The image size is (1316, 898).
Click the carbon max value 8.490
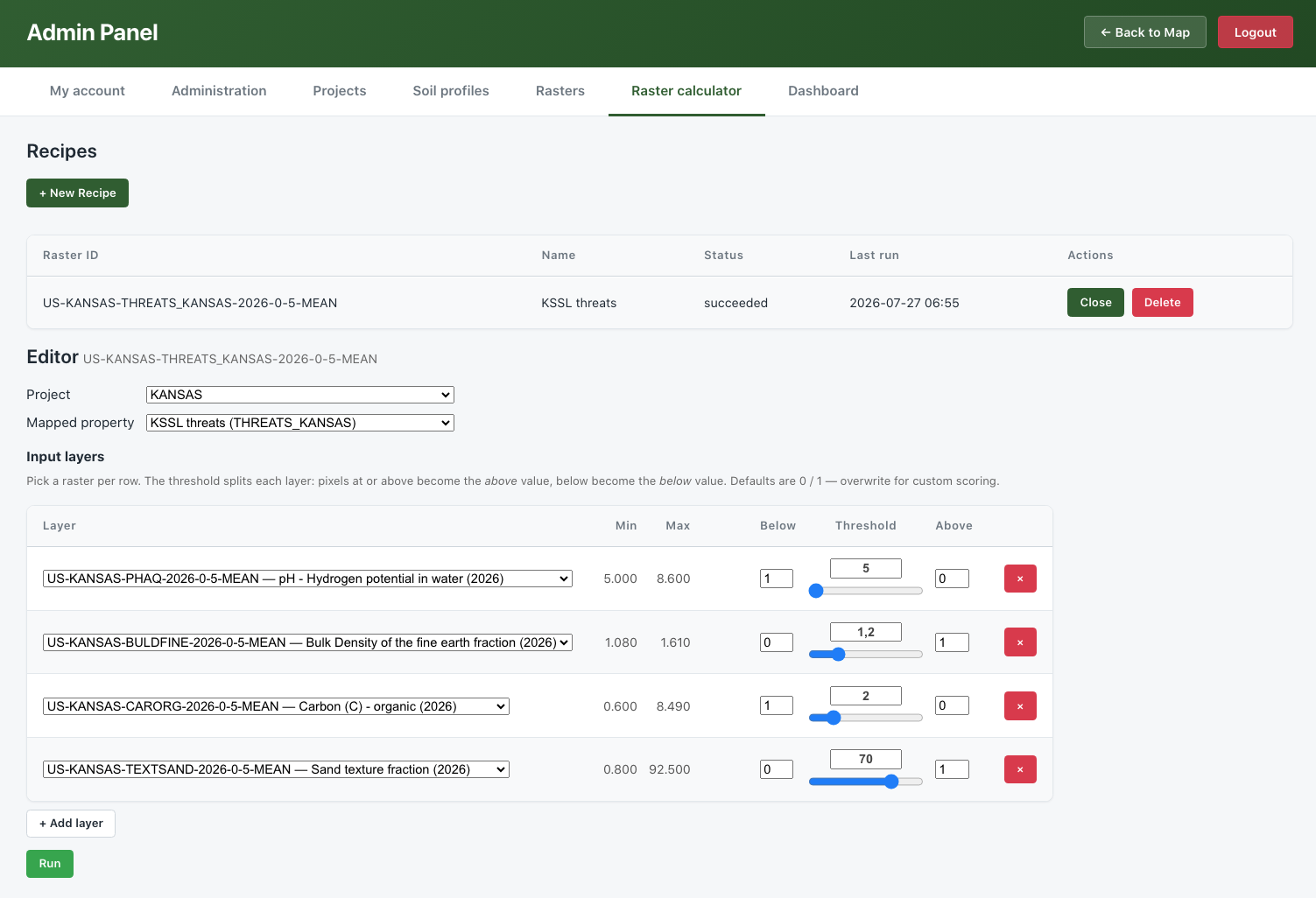(x=673, y=706)
